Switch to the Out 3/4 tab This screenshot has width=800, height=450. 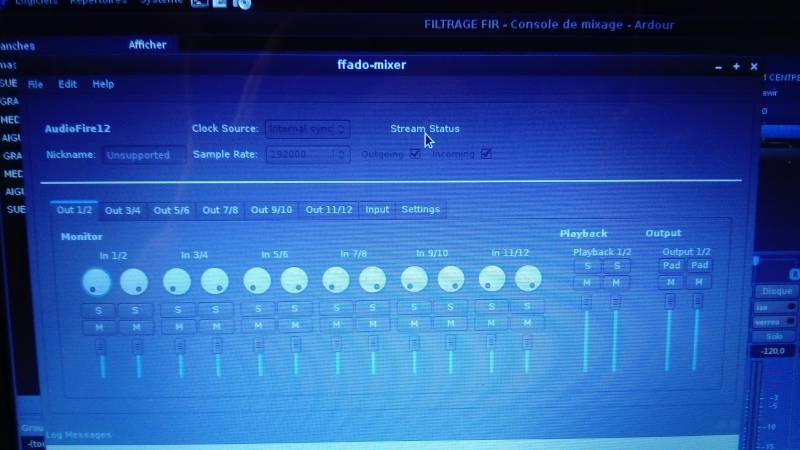(x=122, y=210)
